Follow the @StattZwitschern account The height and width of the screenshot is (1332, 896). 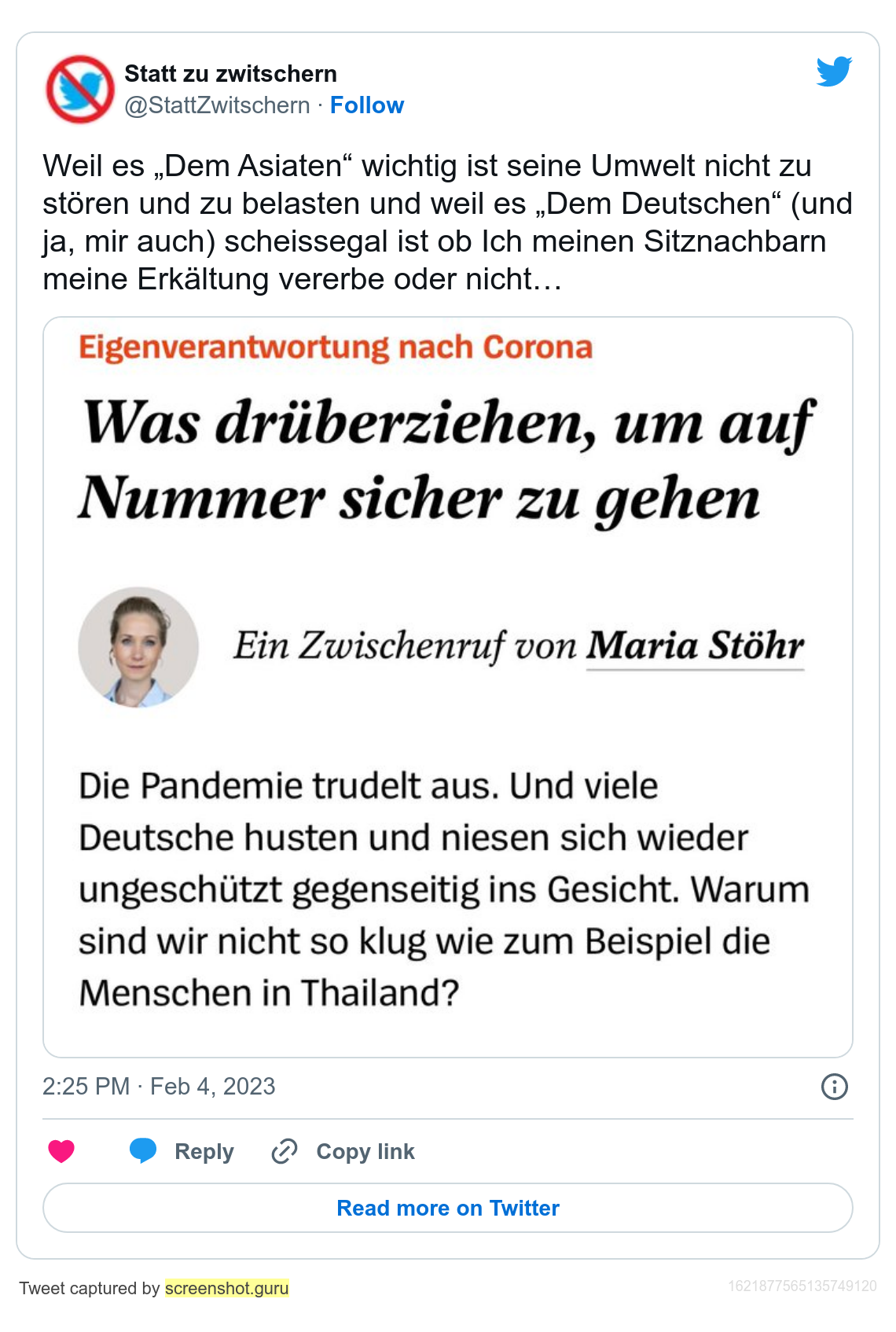click(366, 105)
